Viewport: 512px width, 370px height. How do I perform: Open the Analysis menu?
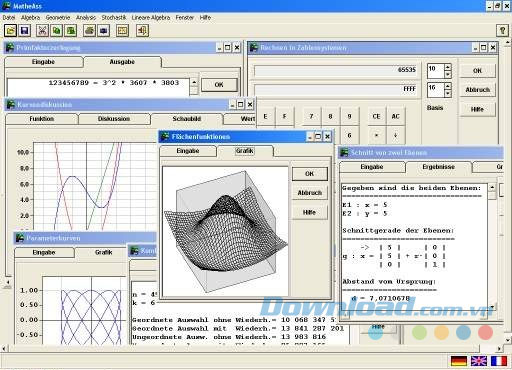coord(86,18)
